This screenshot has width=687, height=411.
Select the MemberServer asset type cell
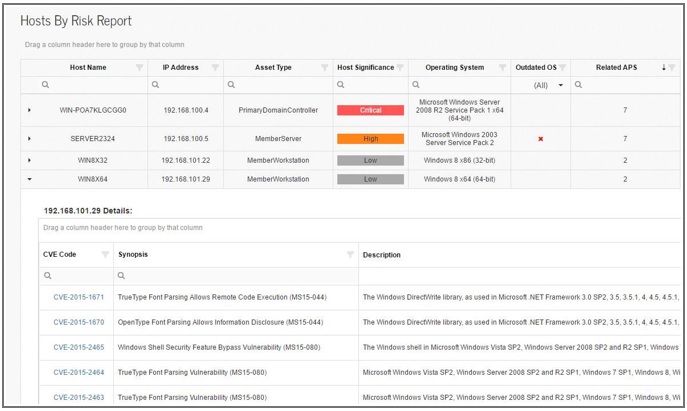click(278, 138)
